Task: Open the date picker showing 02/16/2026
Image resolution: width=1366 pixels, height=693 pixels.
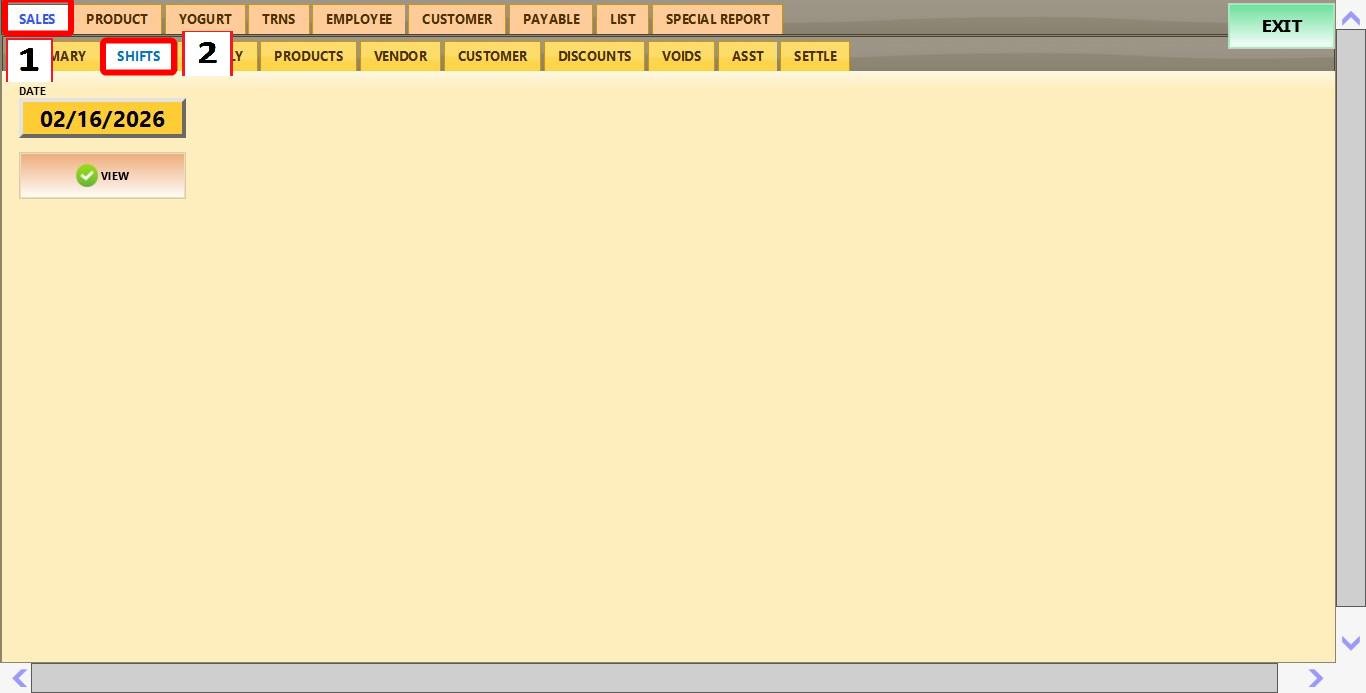Action: pos(102,119)
